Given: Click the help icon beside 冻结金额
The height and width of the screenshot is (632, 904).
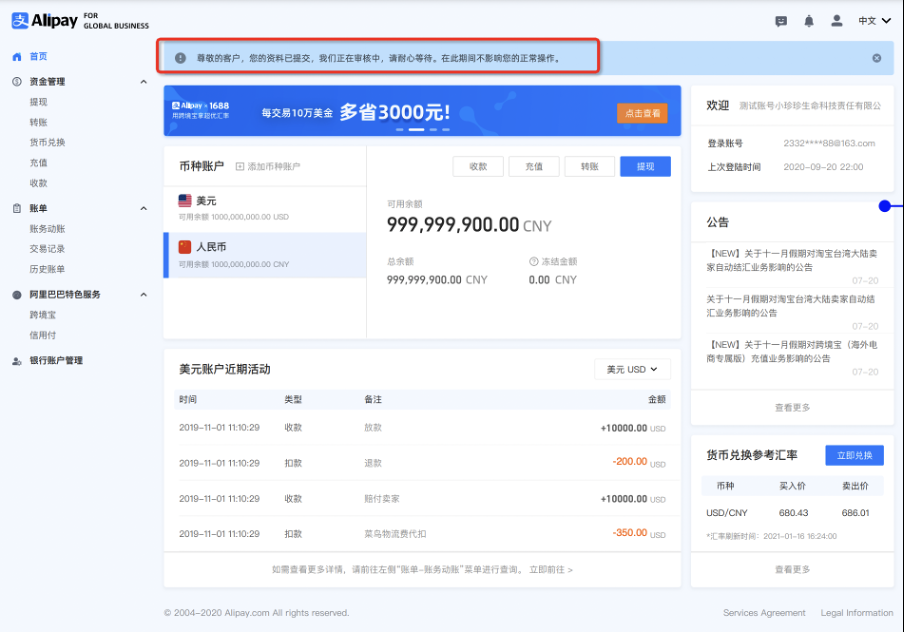Looking at the screenshot, I should point(533,262).
